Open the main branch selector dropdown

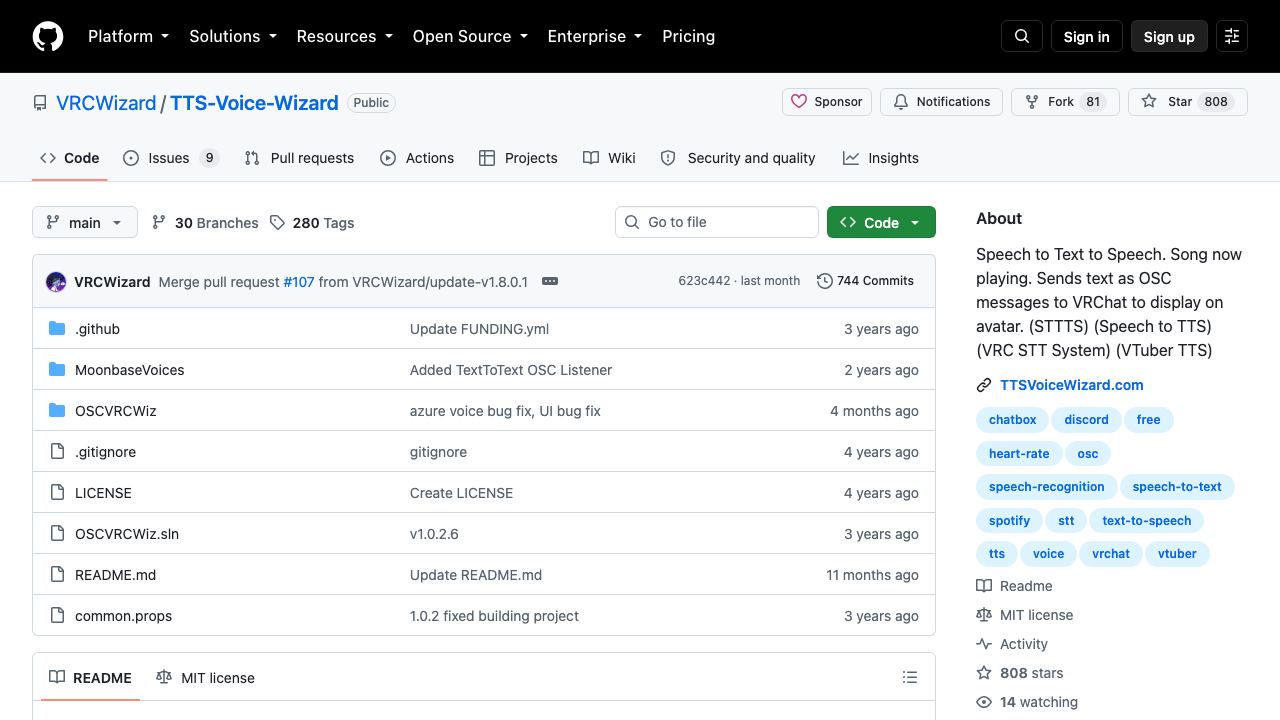click(x=84, y=222)
